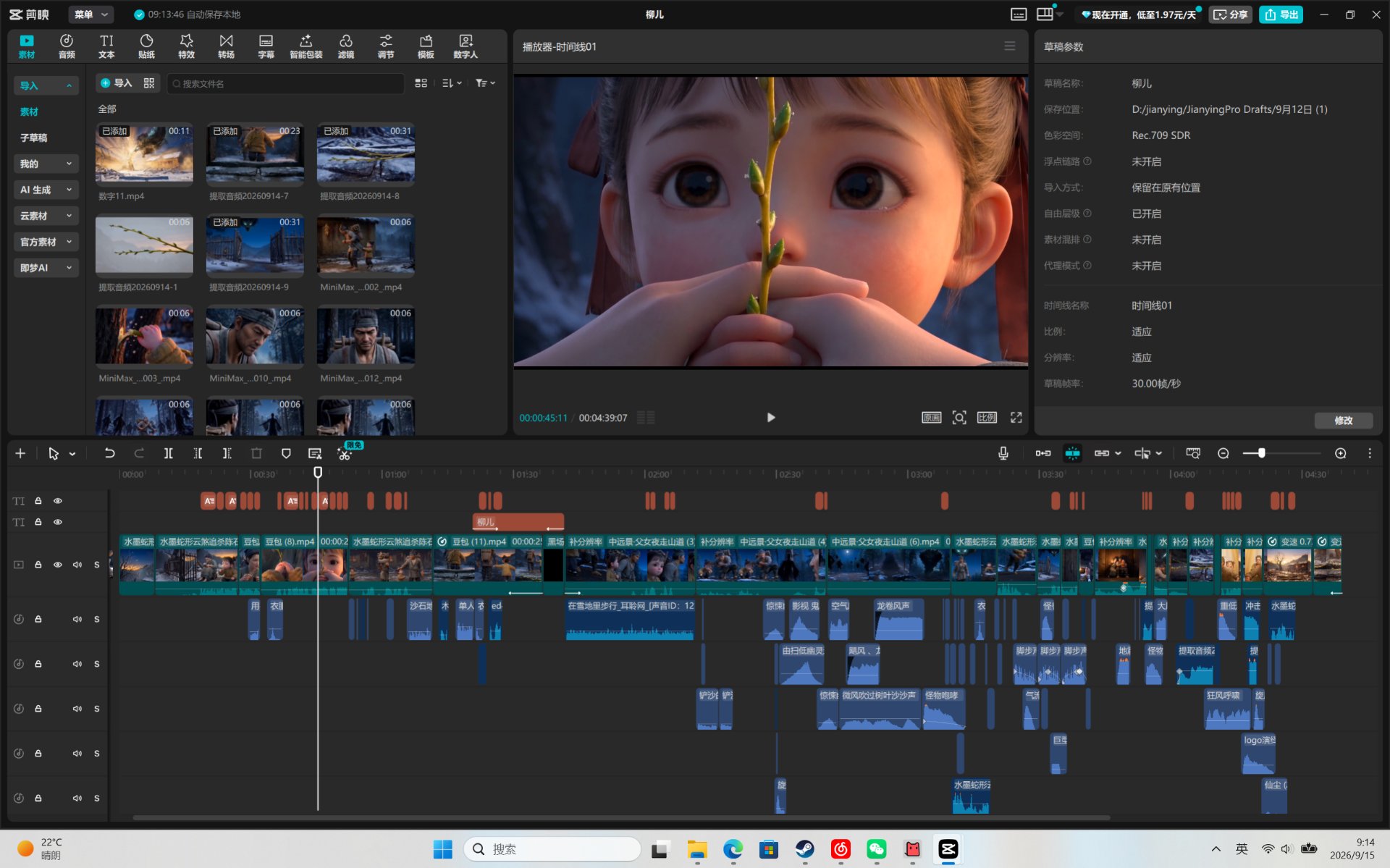This screenshot has width=1390, height=868.
Task: Click the timeline zoom slider handle
Action: (x=1261, y=453)
